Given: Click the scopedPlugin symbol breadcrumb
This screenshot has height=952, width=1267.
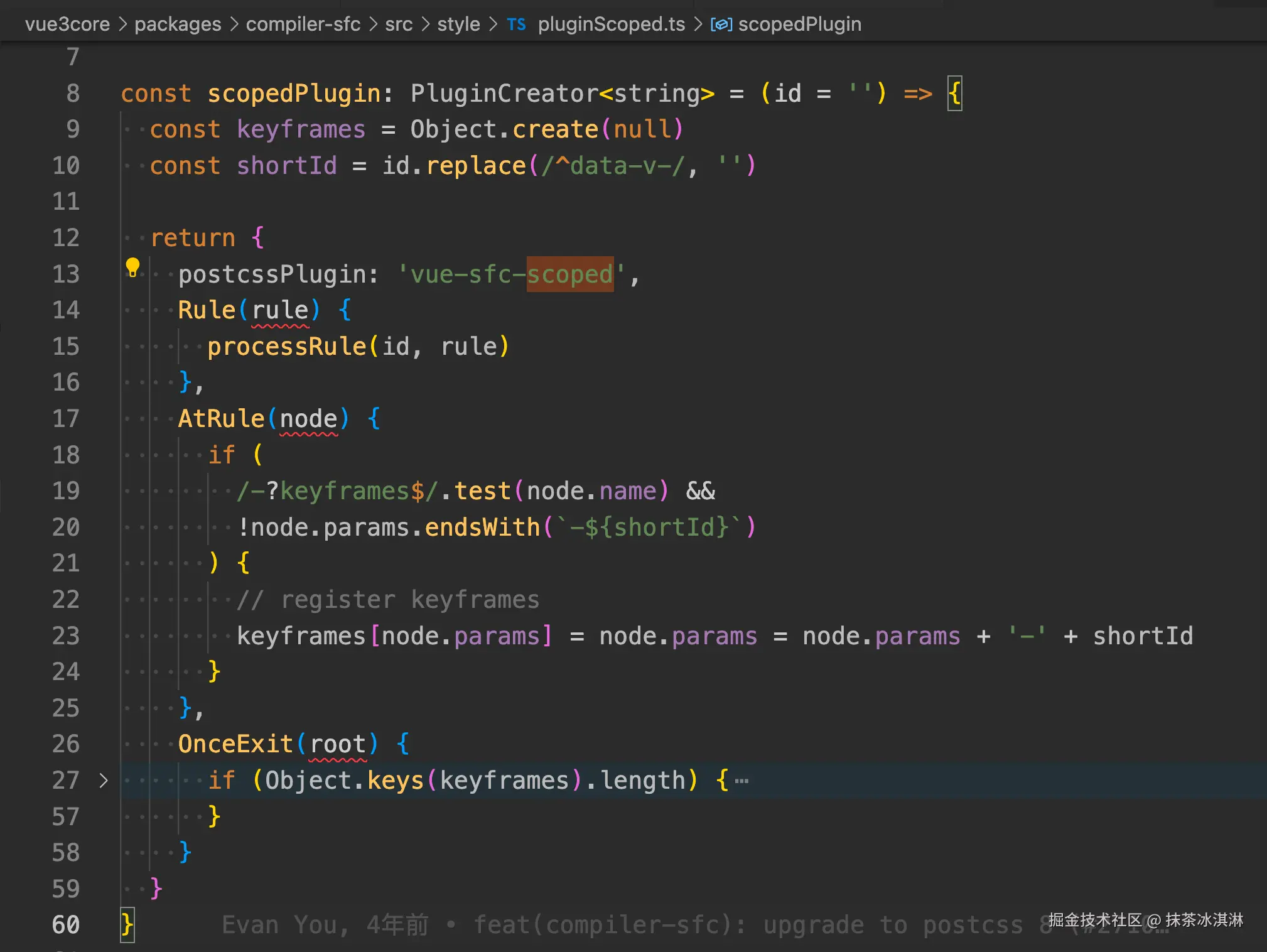Looking at the screenshot, I should pyautogui.click(x=799, y=24).
